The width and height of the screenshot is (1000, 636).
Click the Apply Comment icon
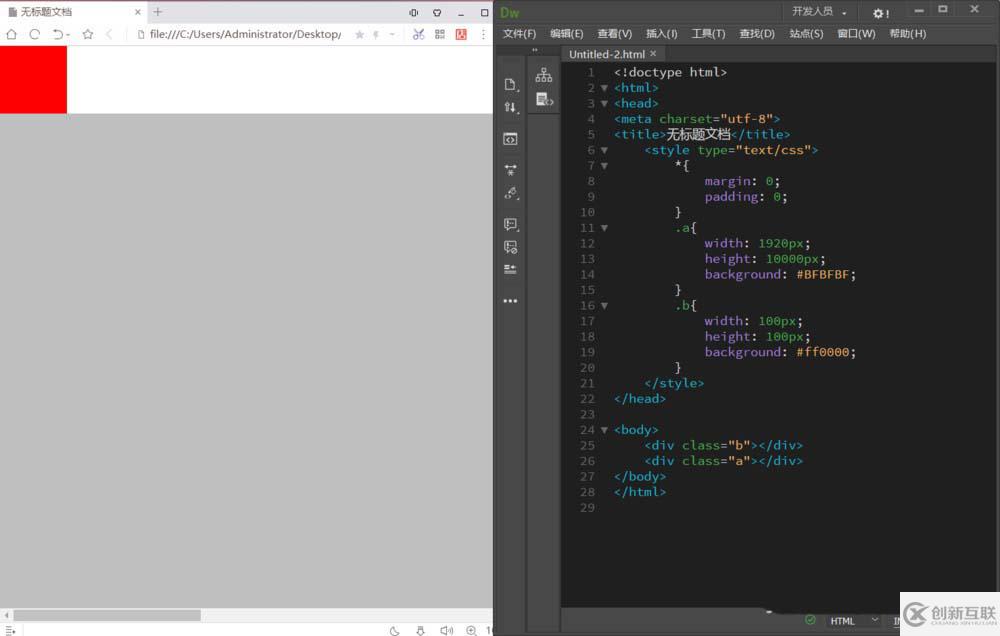click(x=510, y=224)
